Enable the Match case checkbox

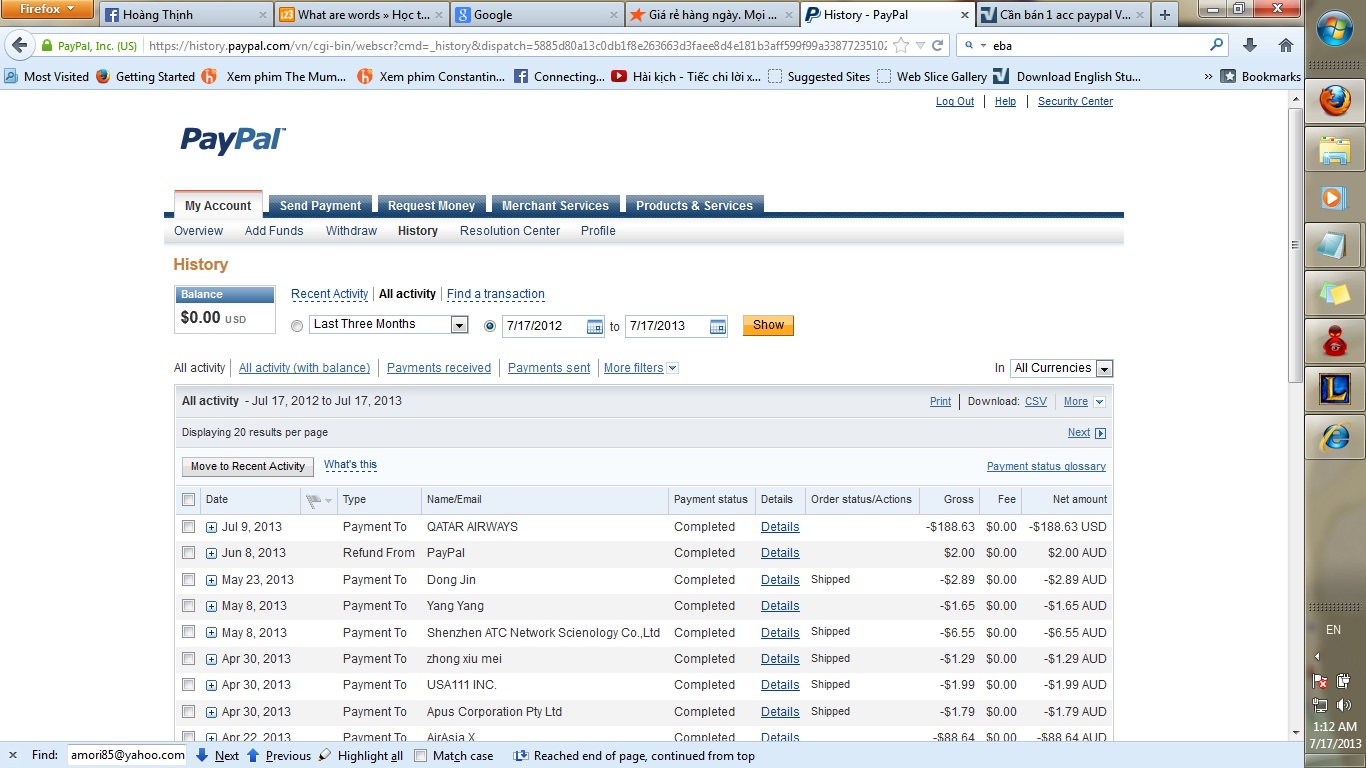click(420, 756)
